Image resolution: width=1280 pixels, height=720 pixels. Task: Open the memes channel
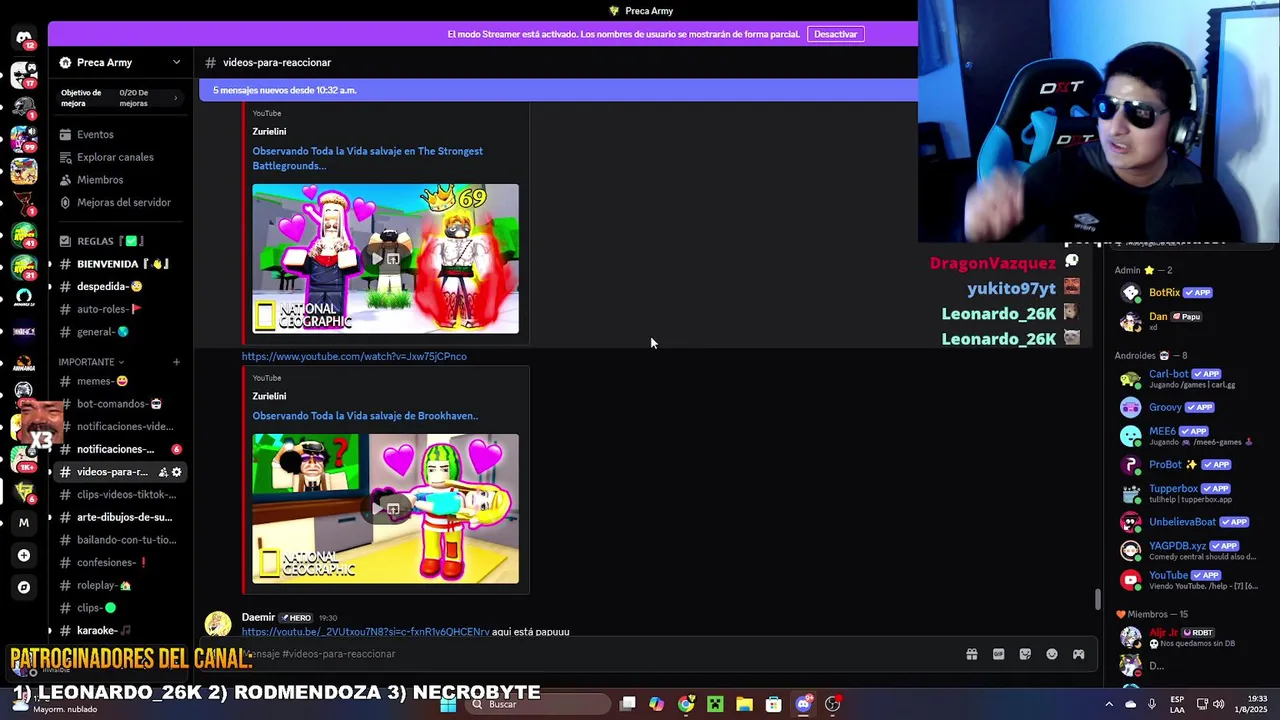[102, 381]
